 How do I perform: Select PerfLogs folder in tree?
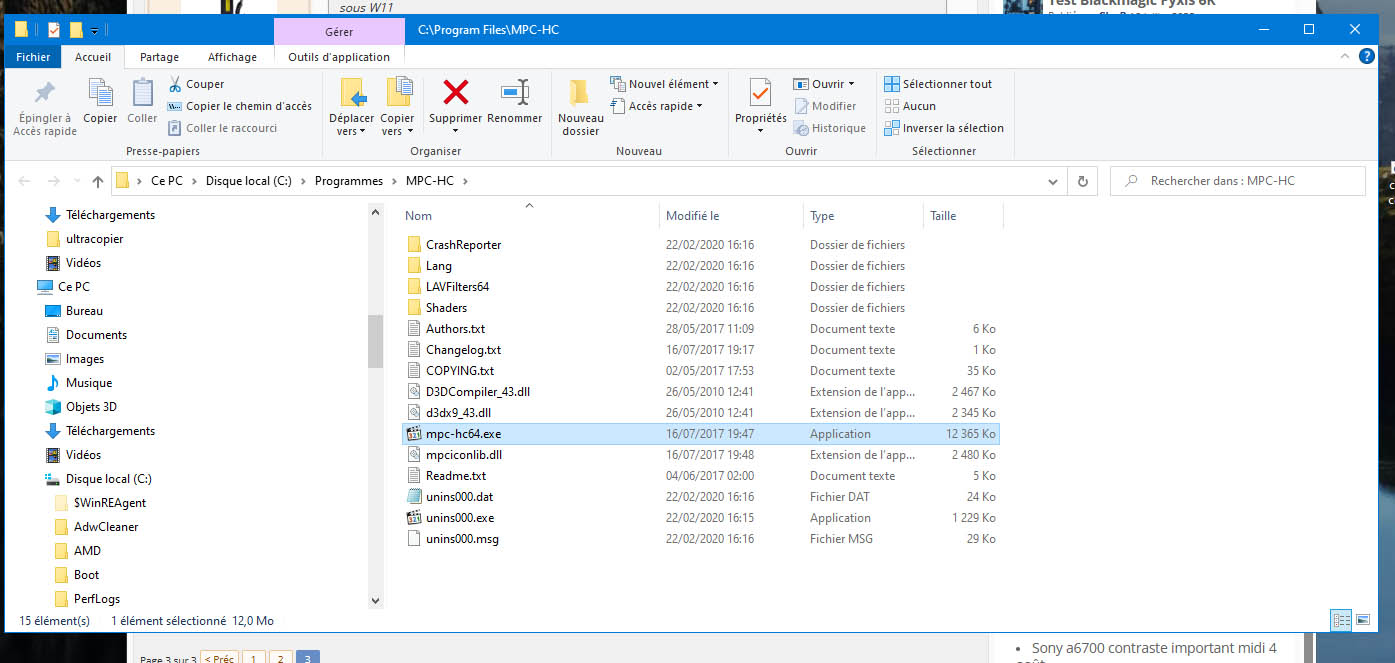[x=96, y=599]
